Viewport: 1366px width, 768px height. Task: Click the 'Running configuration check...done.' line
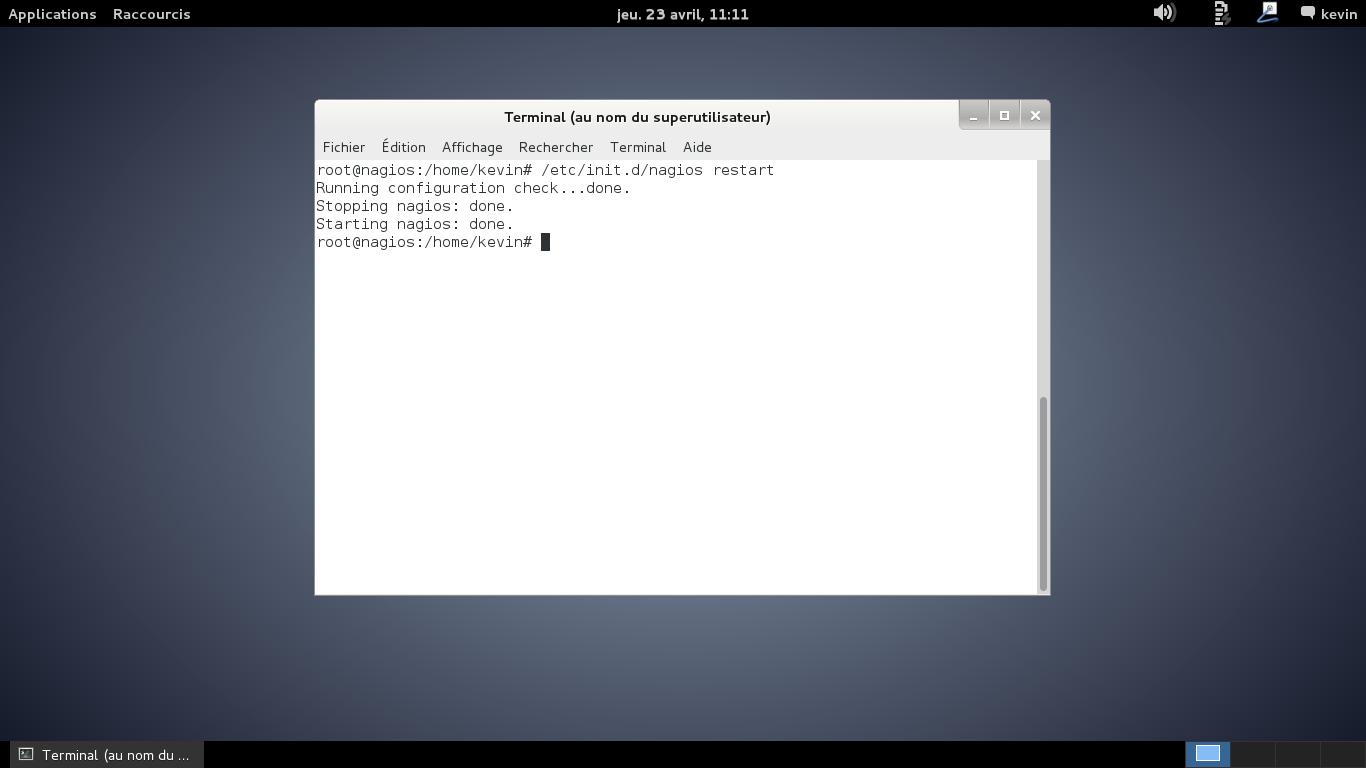pos(473,188)
